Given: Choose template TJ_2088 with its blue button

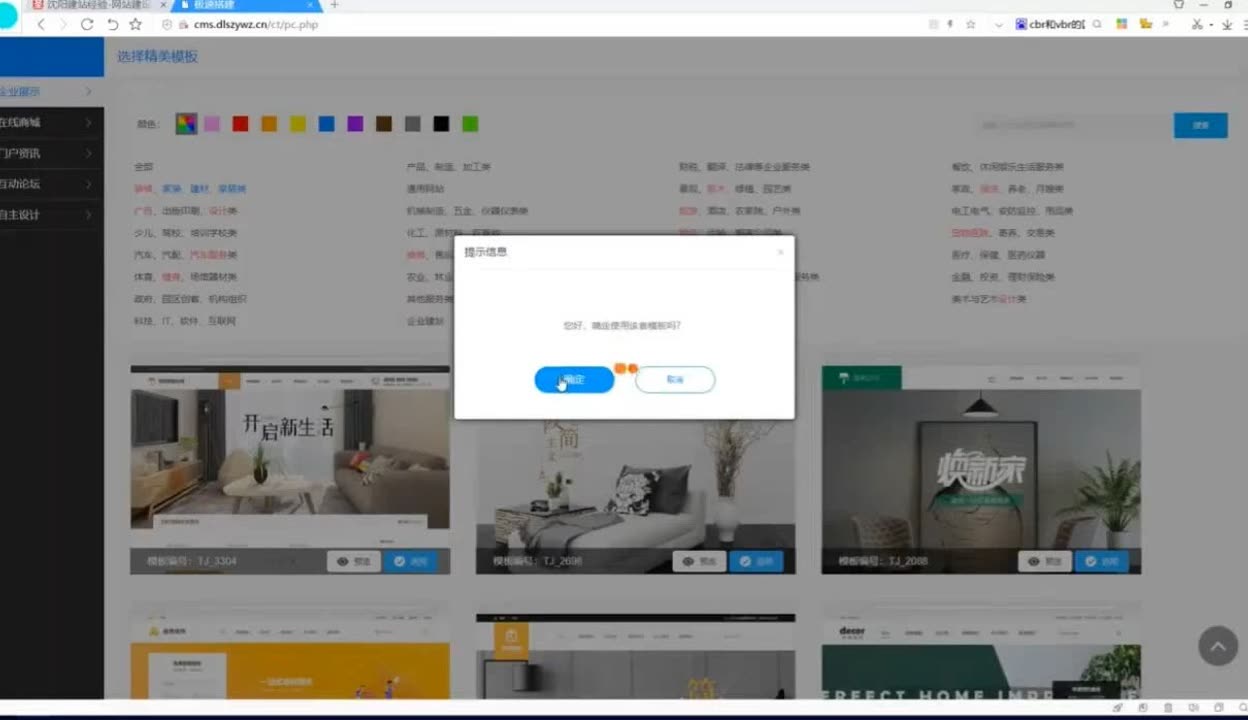Looking at the screenshot, I should [x=1102, y=562].
